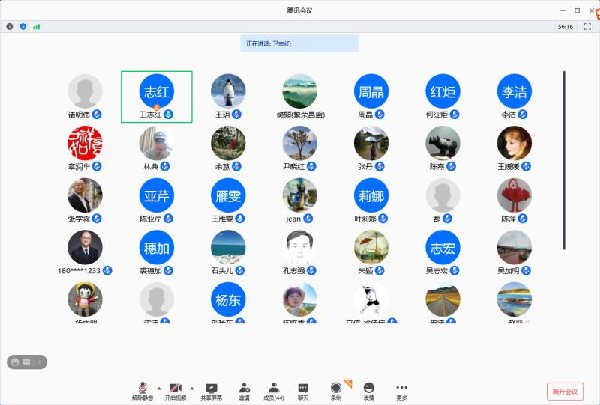Open the share screen tool
The height and width of the screenshot is (405, 600).
pyautogui.click(x=211, y=388)
